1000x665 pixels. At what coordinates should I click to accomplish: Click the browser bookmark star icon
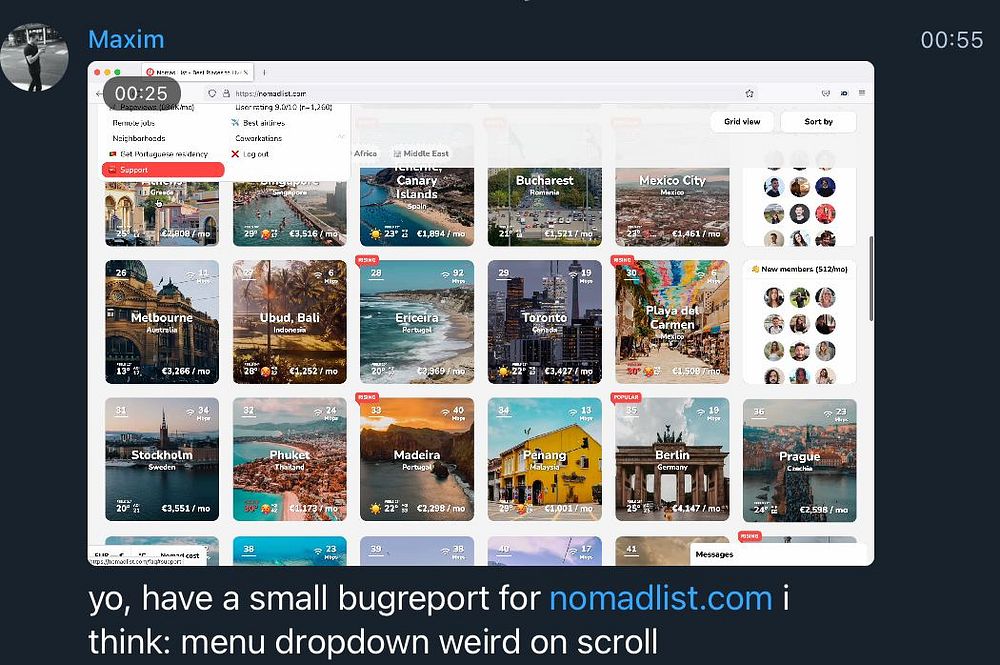(x=749, y=93)
